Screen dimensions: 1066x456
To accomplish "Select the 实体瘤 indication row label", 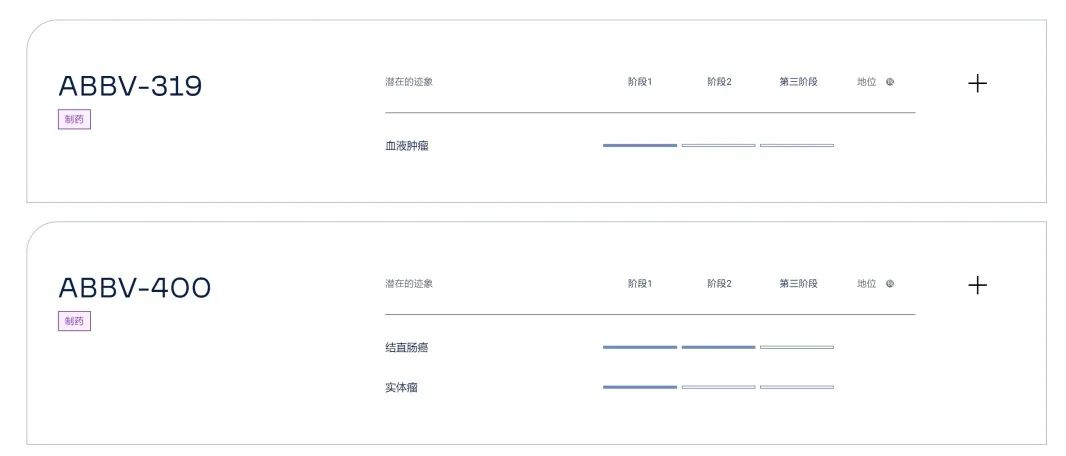I will point(401,388).
